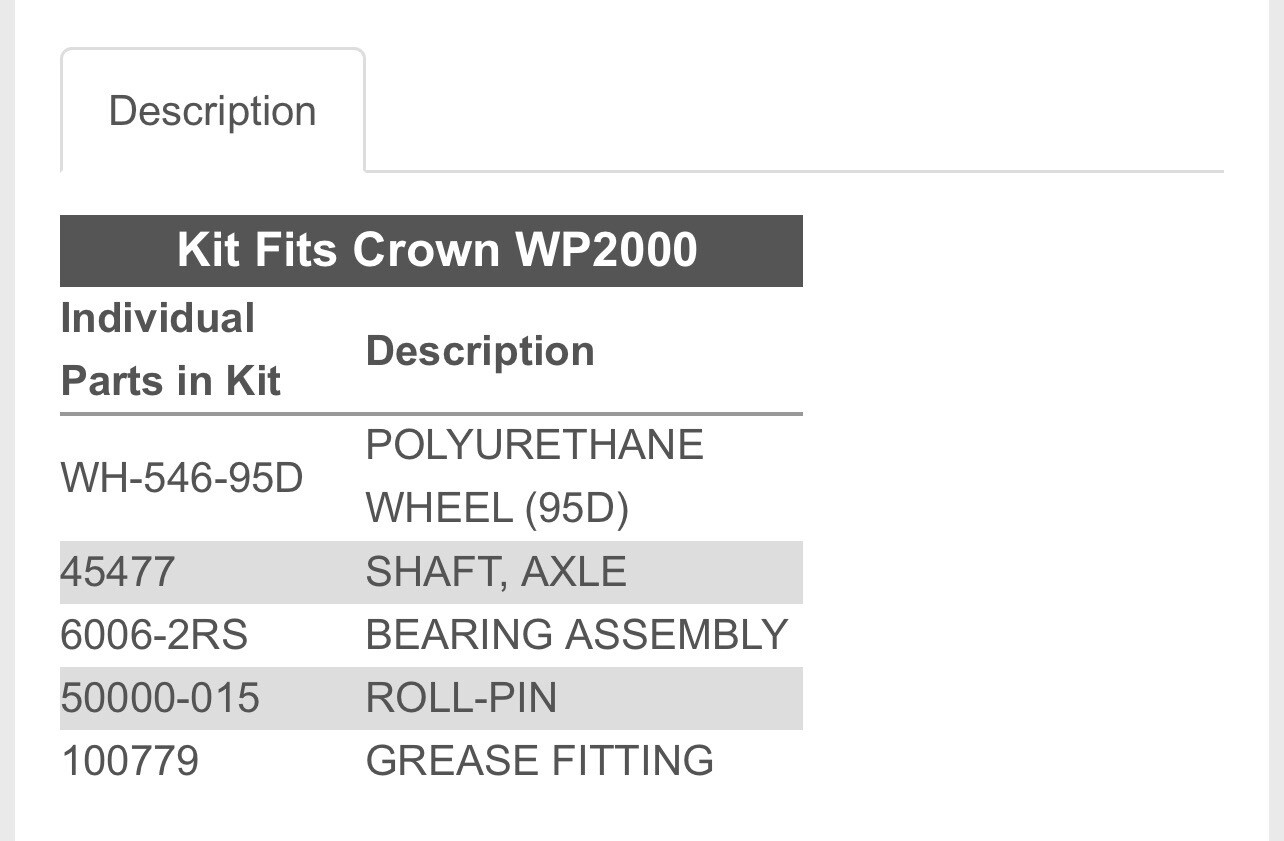Click the ROLL-PIN description text
1284x841 pixels.
coord(459,698)
